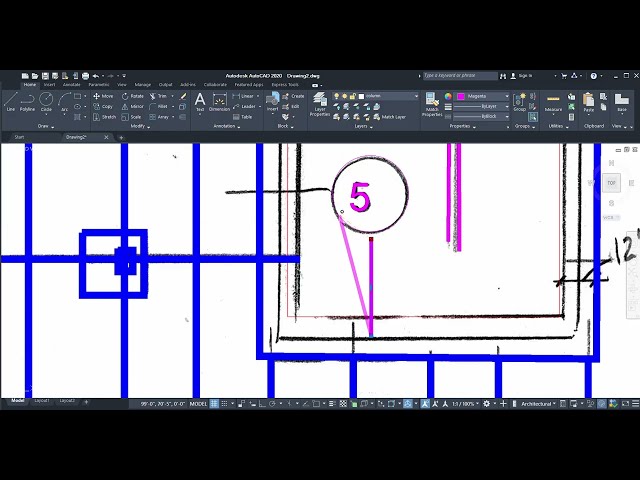640x480 pixels.
Task: Toggle snap mode in status bar
Action: (x=224, y=404)
